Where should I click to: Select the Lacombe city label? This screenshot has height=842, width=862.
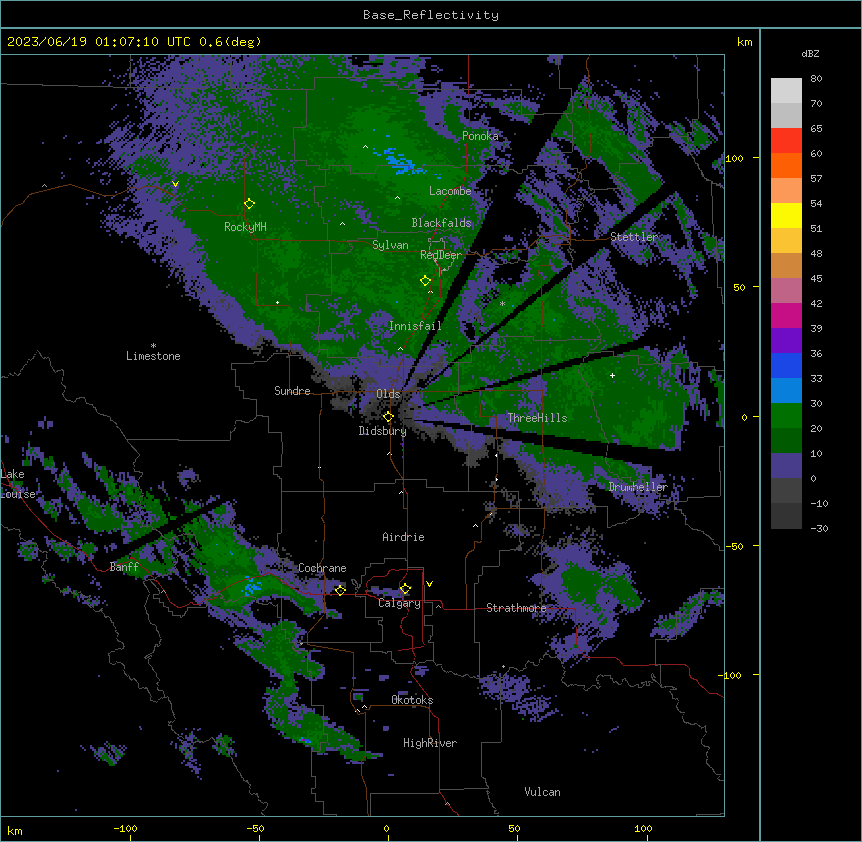(x=450, y=191)
